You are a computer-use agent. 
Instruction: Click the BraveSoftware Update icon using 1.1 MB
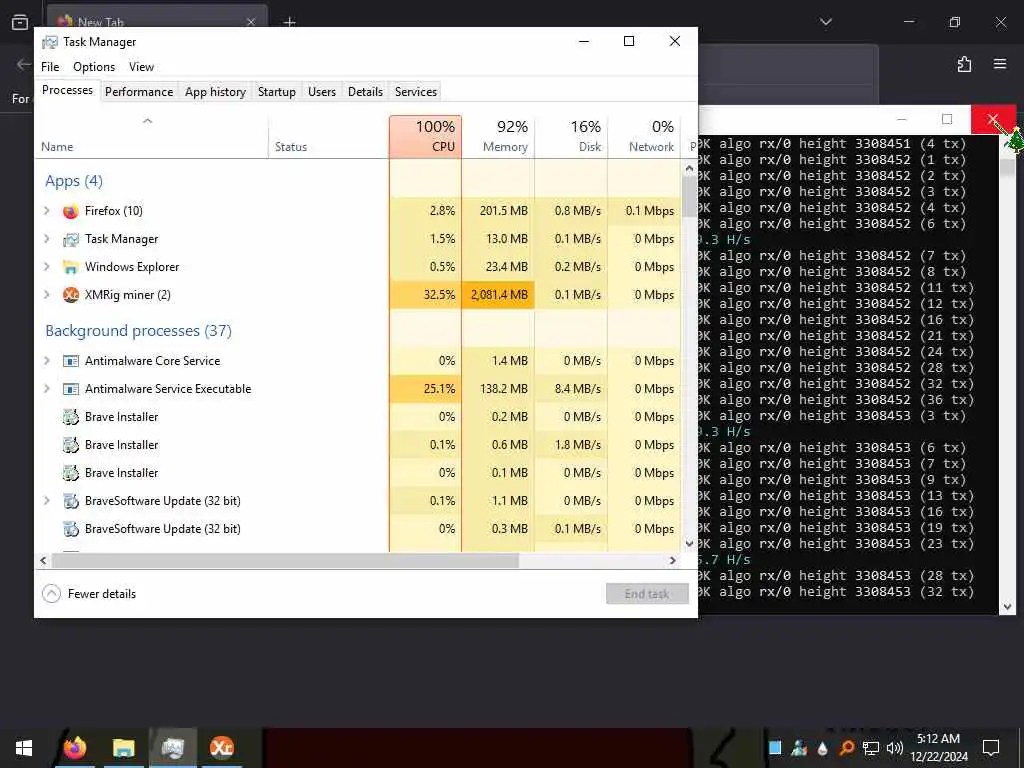pos(71,501)
